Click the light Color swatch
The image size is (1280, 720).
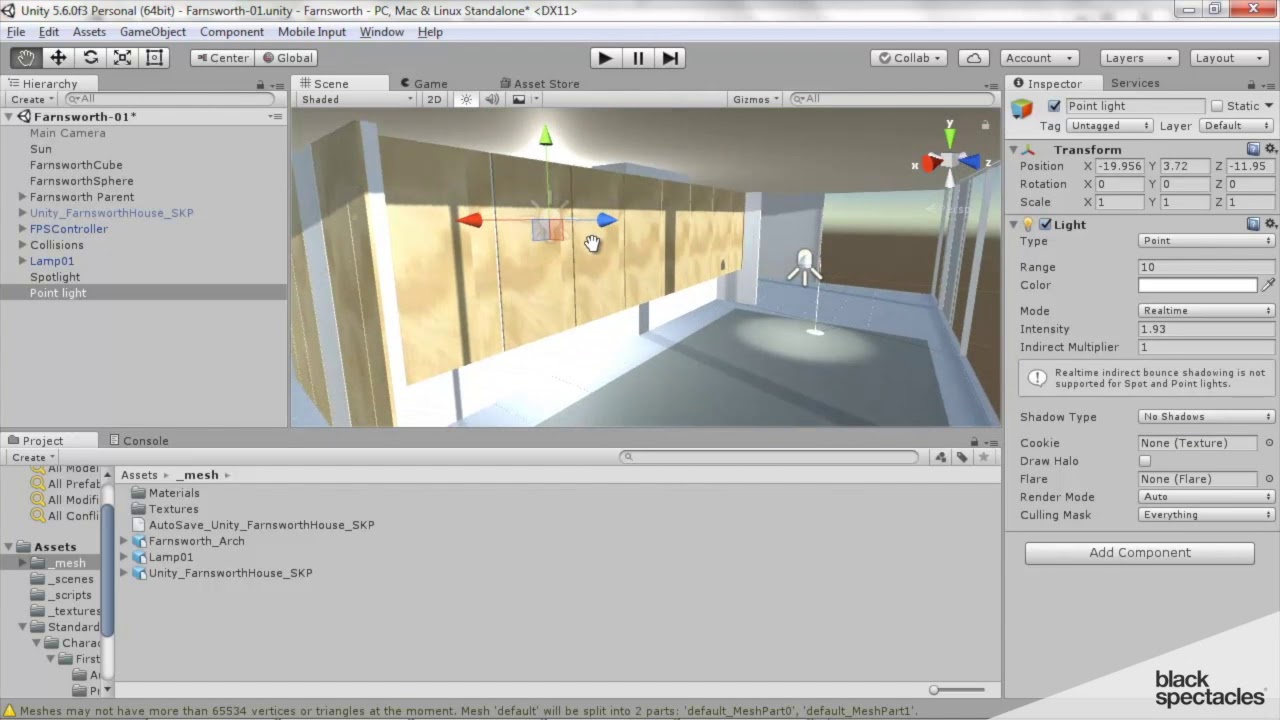(x=1198, y=285)
